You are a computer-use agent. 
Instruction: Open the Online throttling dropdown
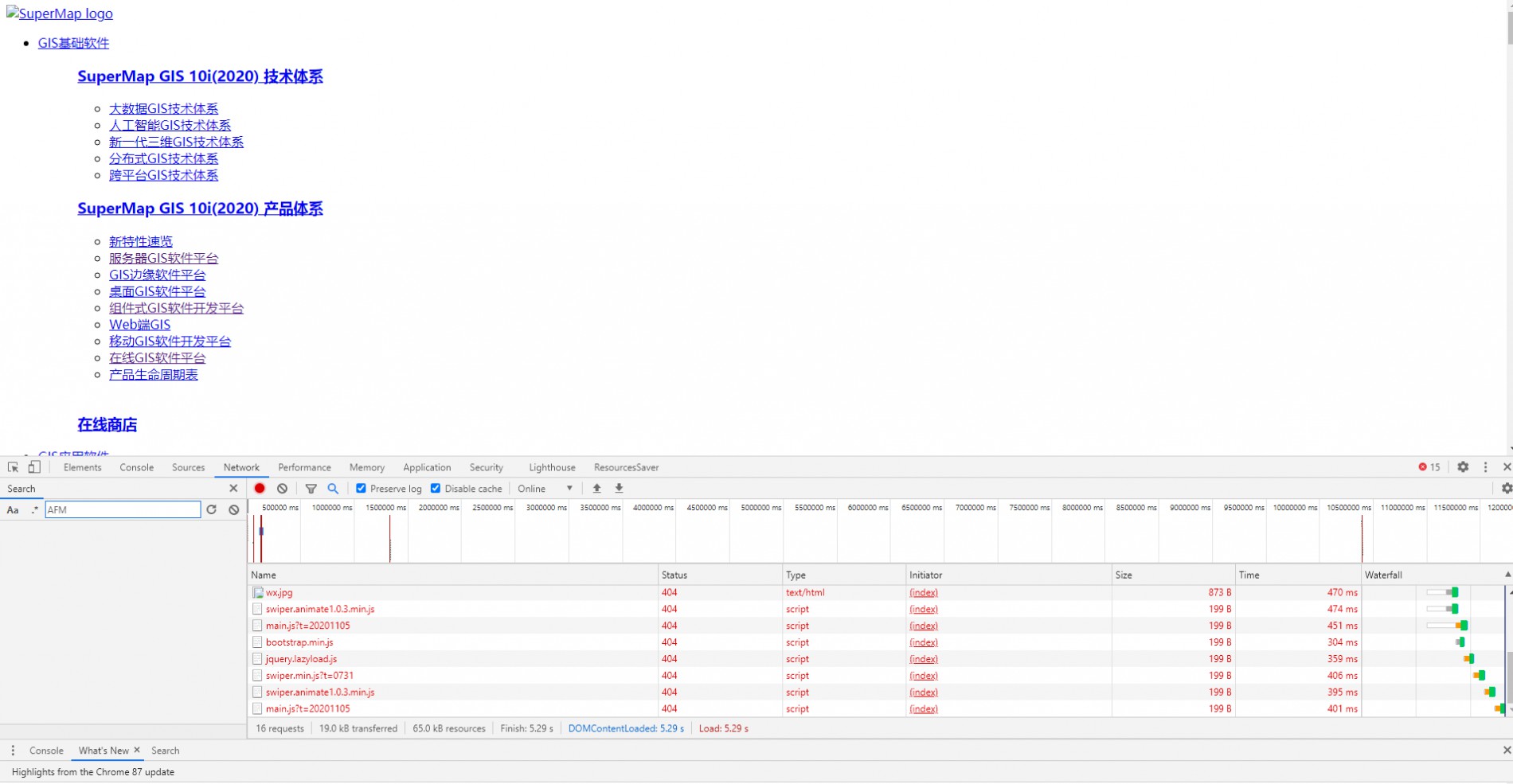(x=545, y=489)
